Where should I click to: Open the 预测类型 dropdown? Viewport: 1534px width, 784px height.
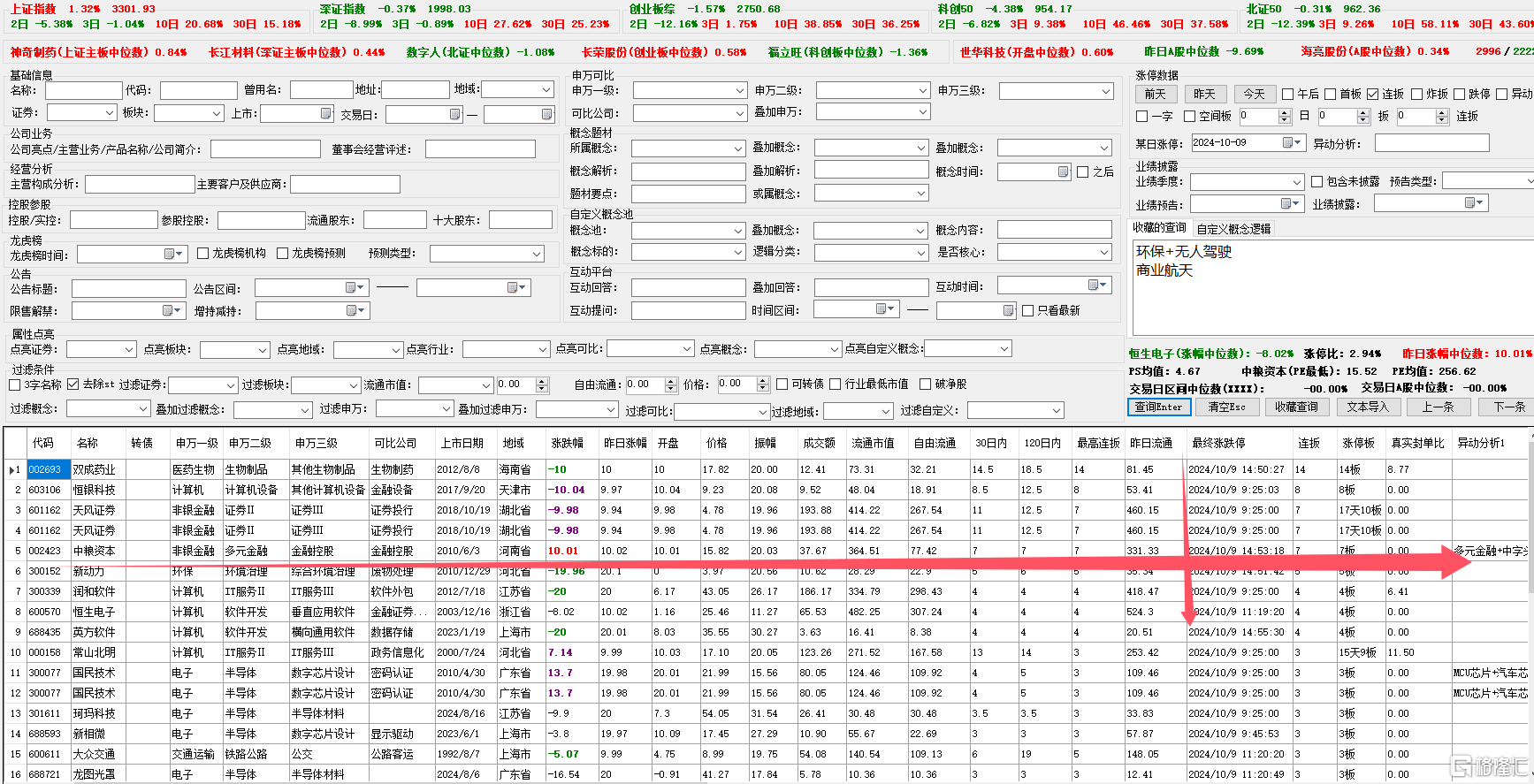pyautogui.click(x=537, y=254)
